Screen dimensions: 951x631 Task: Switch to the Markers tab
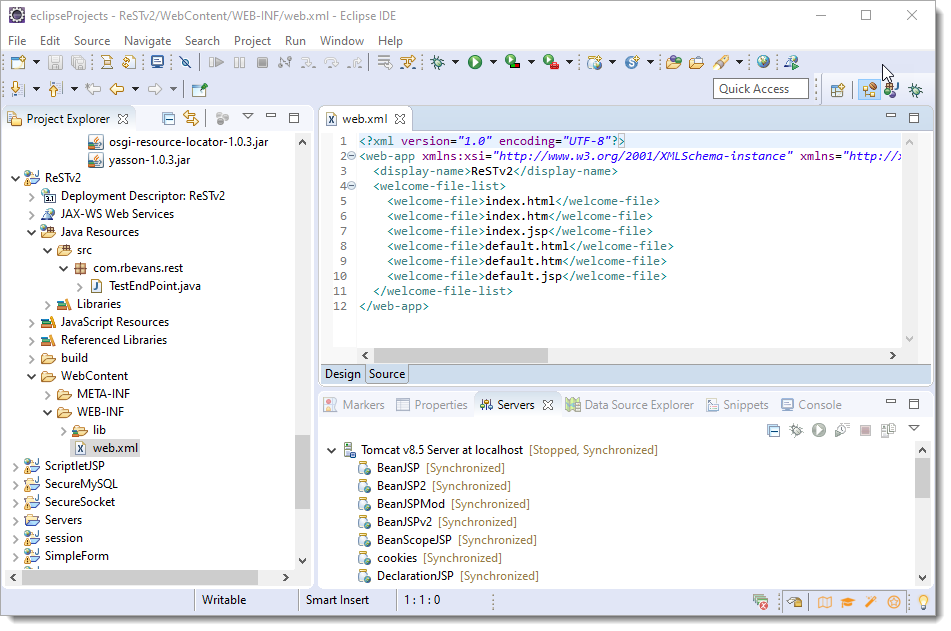(354, 405)
